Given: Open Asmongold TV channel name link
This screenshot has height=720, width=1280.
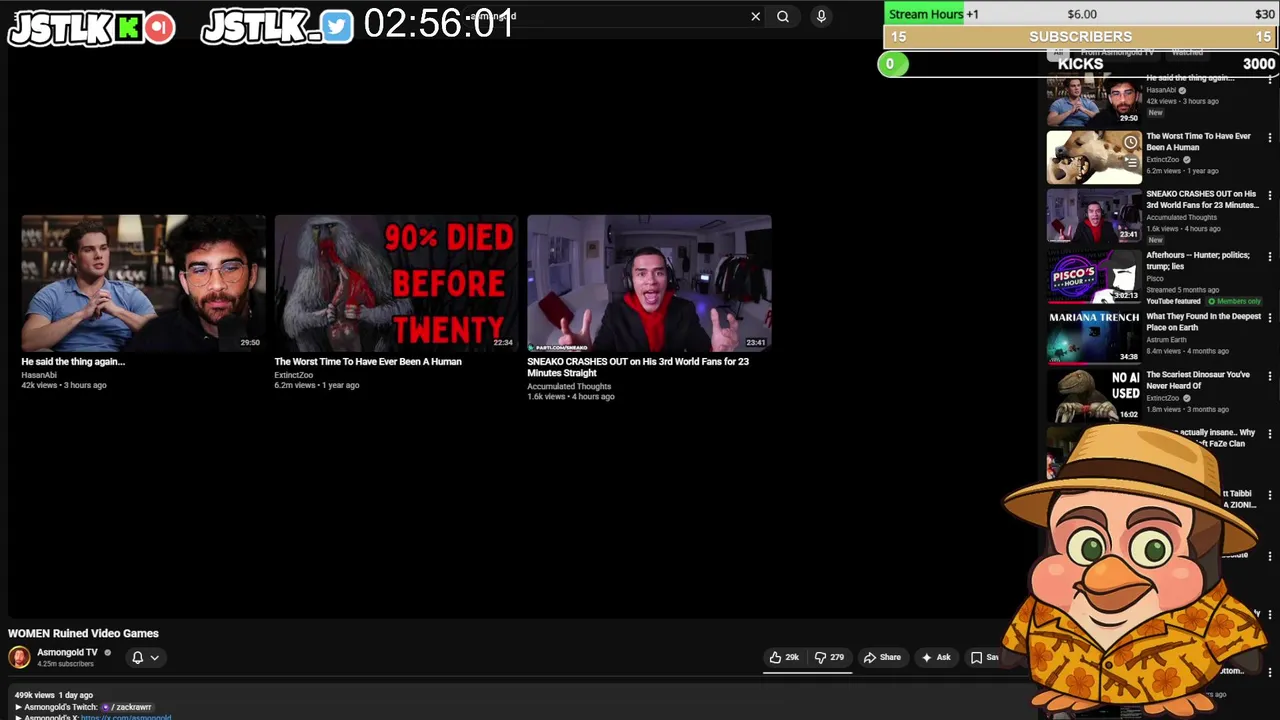Looking at the screenshot, I should tap(67, 652).
